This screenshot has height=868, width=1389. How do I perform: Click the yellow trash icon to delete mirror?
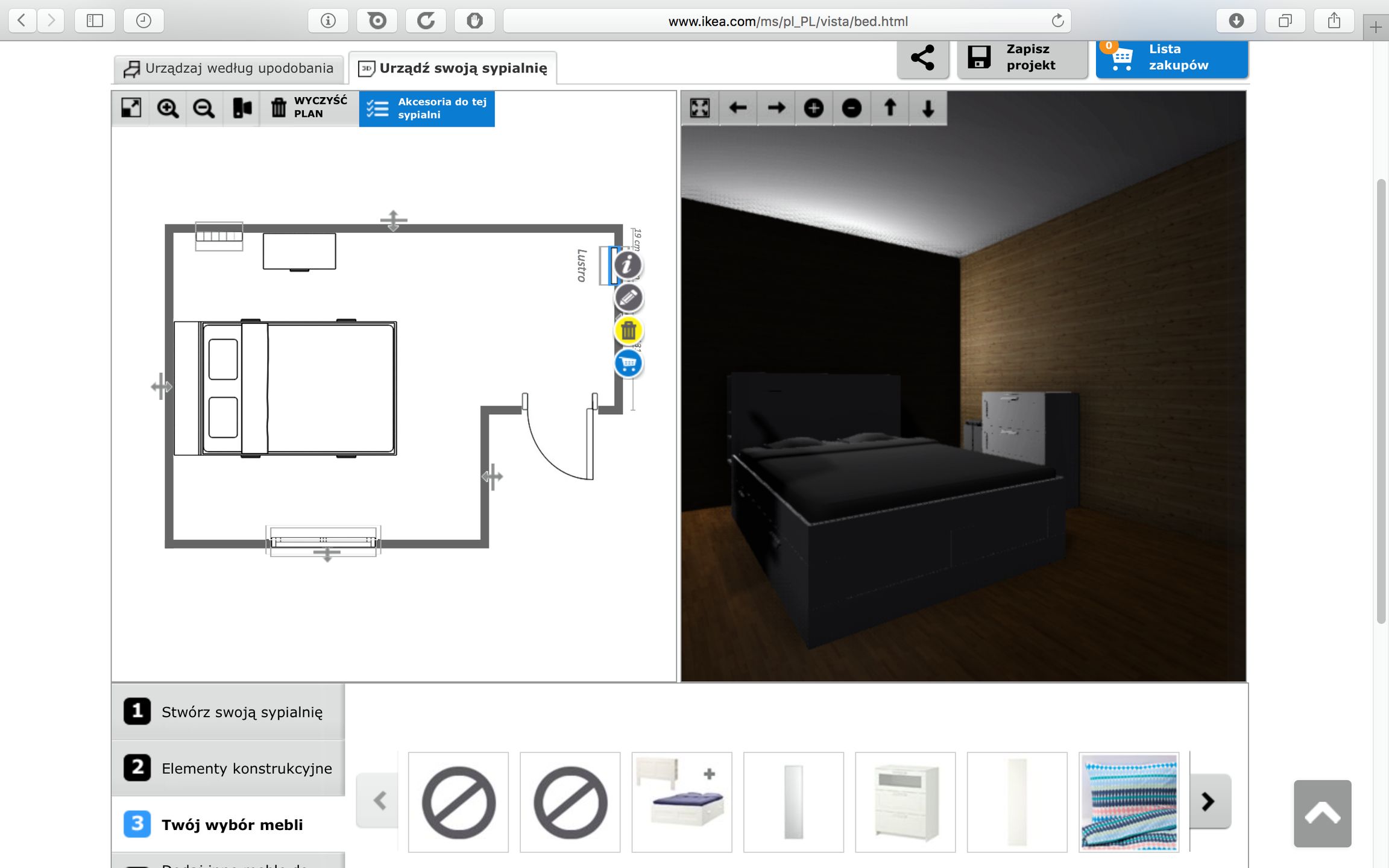628,331
